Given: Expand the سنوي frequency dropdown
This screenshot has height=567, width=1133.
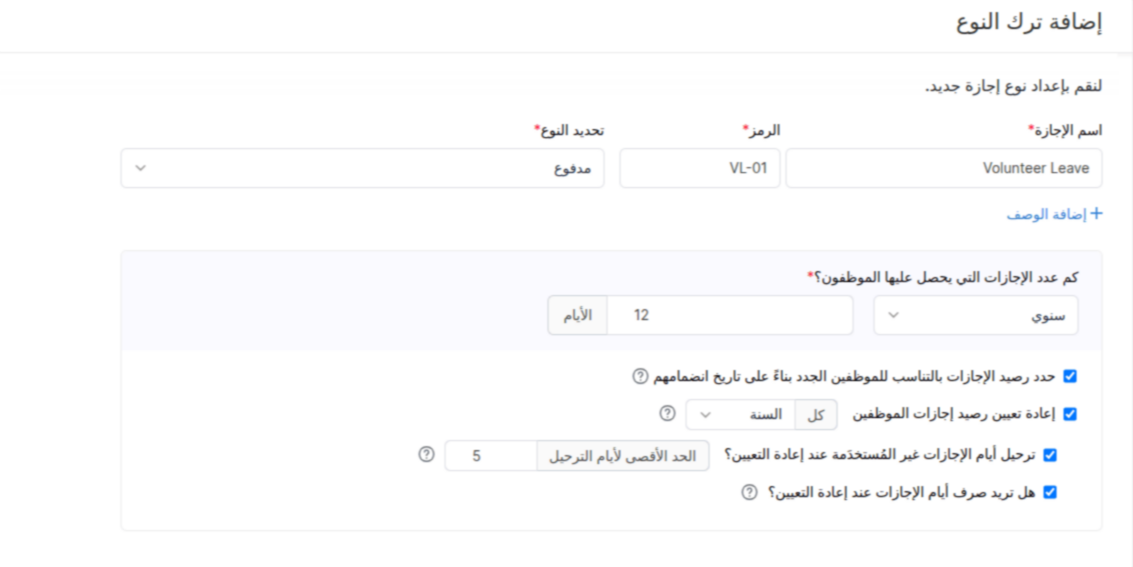Looking at the screenshot, I should click(975, 315).
